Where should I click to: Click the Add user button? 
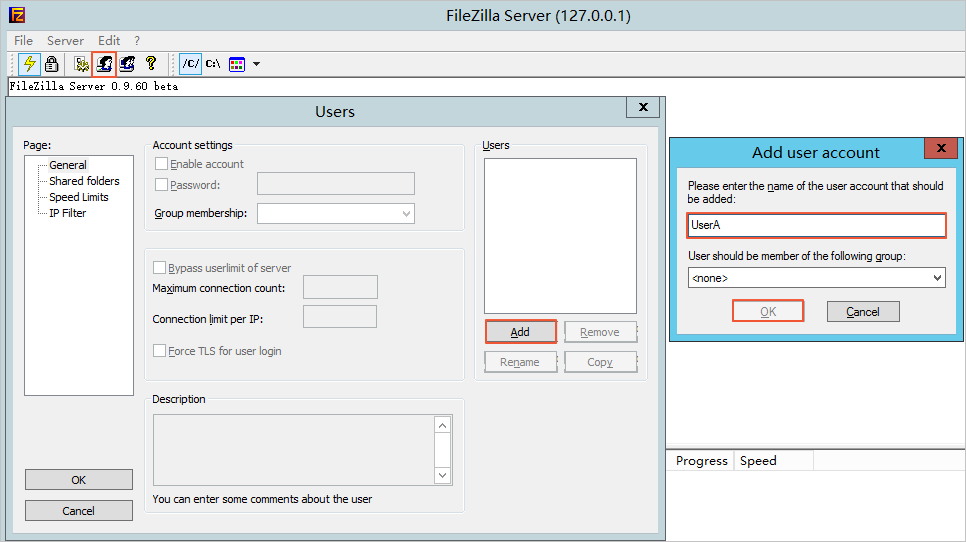point(521,332)
